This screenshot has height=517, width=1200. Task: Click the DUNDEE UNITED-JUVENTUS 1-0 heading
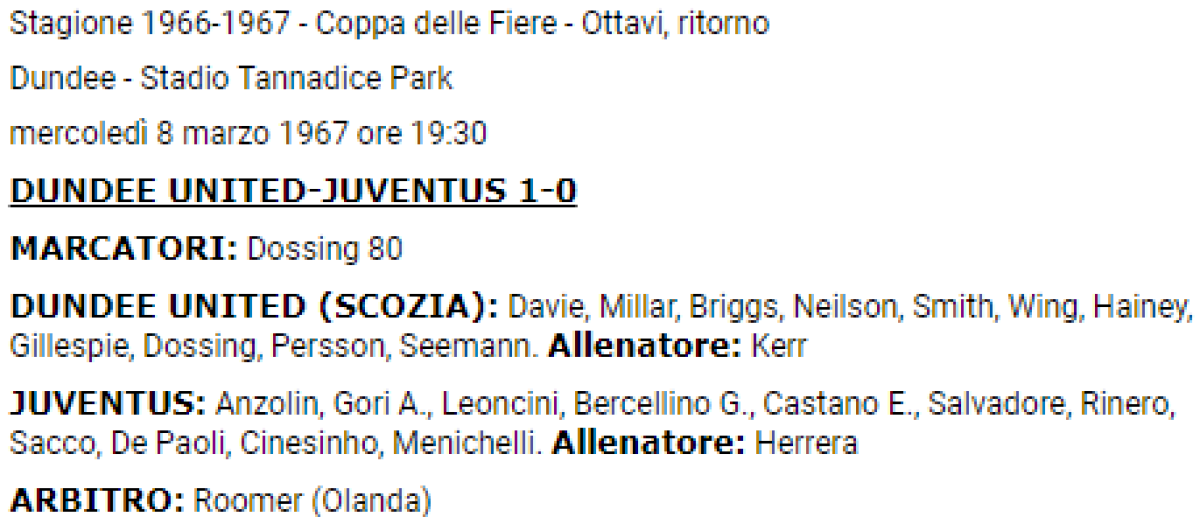click(x=293, y=191)
